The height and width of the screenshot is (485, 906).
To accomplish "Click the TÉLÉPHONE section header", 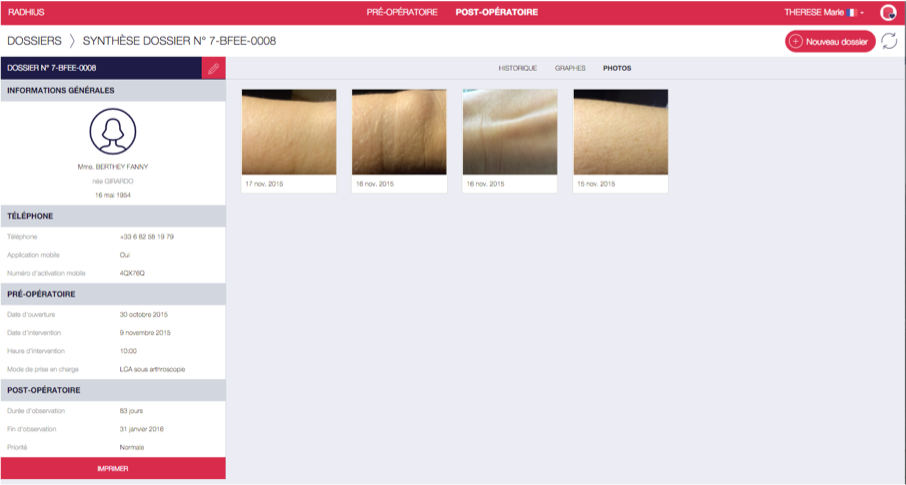I will 113,216.
